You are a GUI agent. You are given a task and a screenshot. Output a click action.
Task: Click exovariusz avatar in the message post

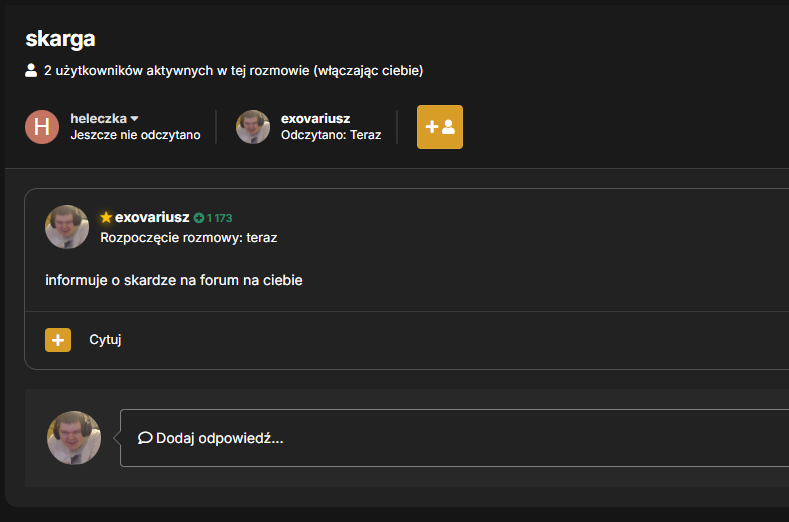(x=67, y=227)
